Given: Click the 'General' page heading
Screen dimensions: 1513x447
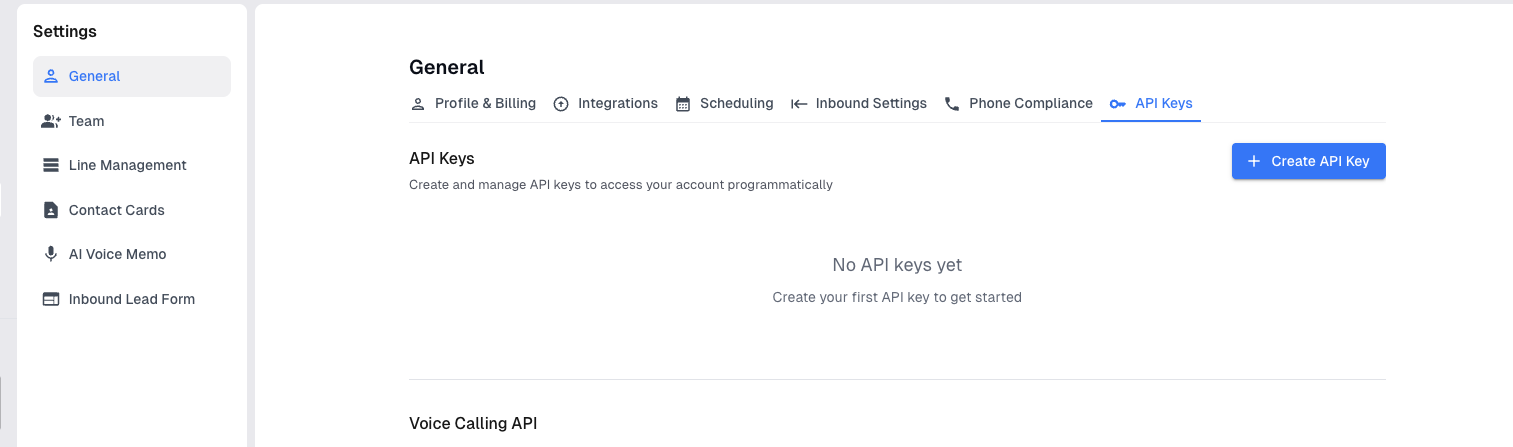Looking at the screenshot, I should pos(447,67).
